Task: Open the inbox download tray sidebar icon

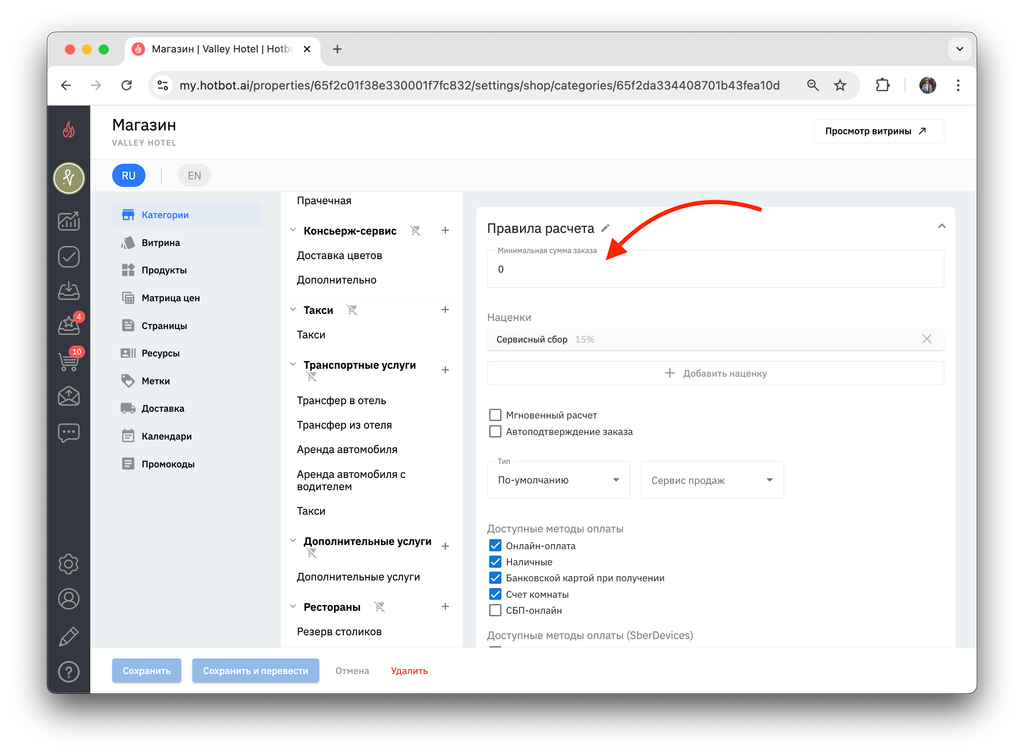Action: tap(69, 291)
